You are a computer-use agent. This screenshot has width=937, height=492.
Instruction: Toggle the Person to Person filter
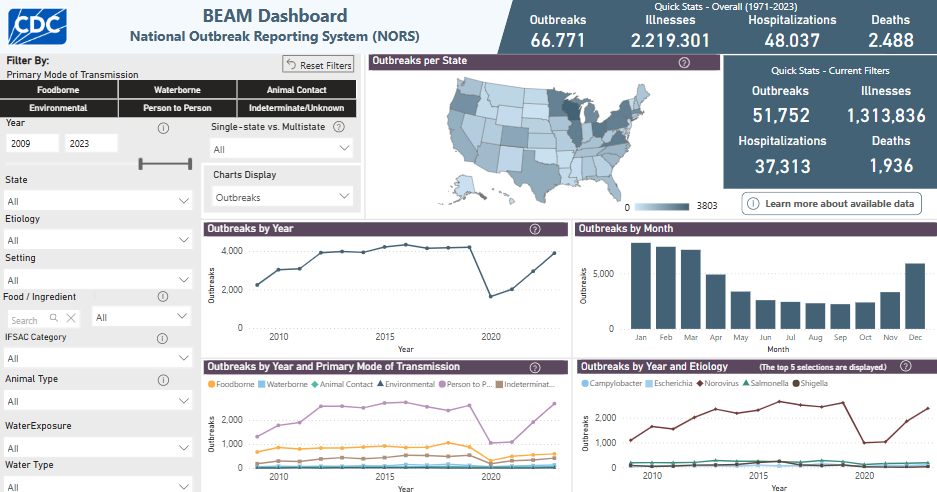(x=177, y=108)
